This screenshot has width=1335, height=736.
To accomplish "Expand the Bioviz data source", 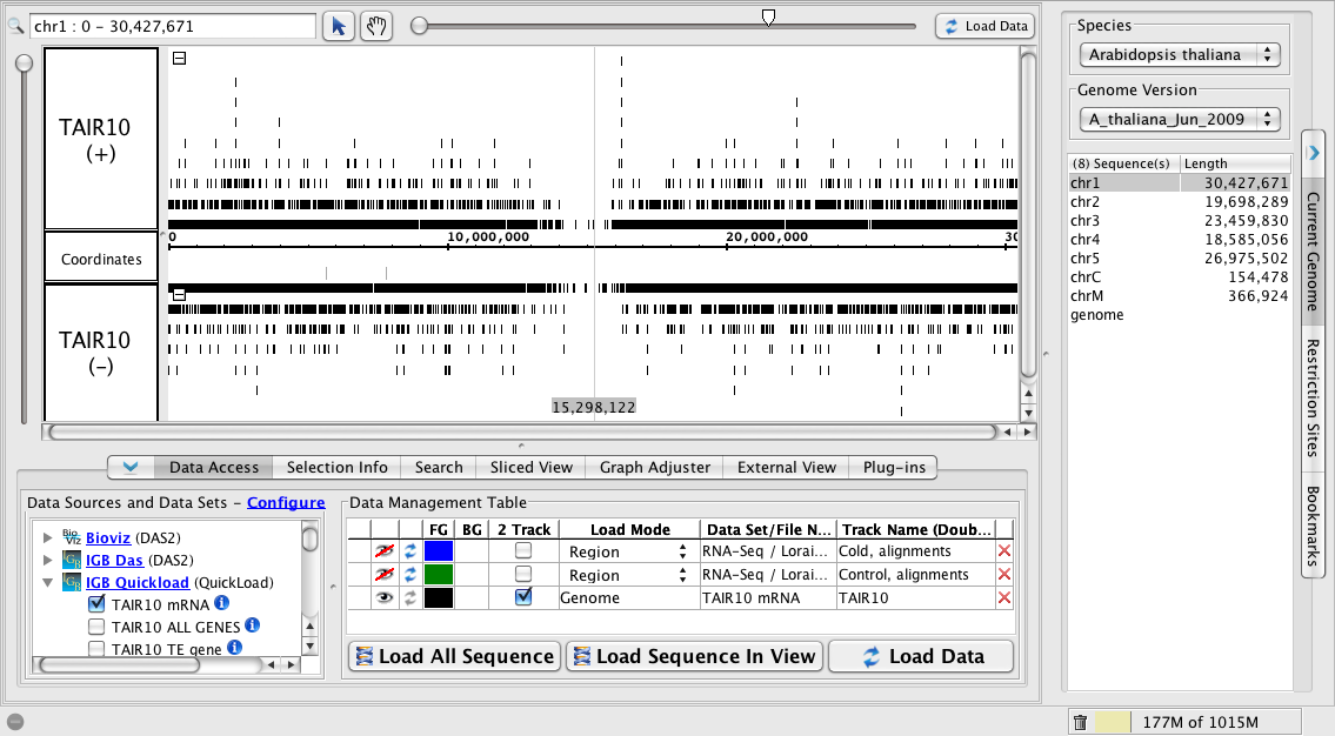I will coord(47,538).
